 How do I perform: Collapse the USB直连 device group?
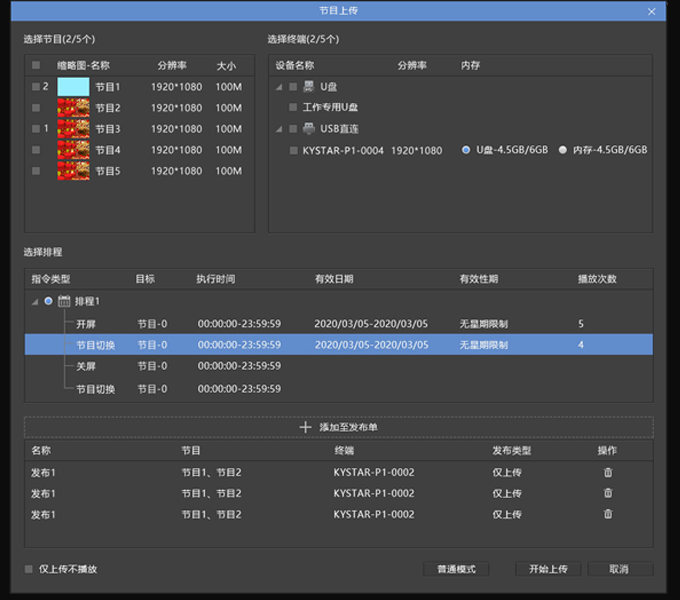(278, 129)
